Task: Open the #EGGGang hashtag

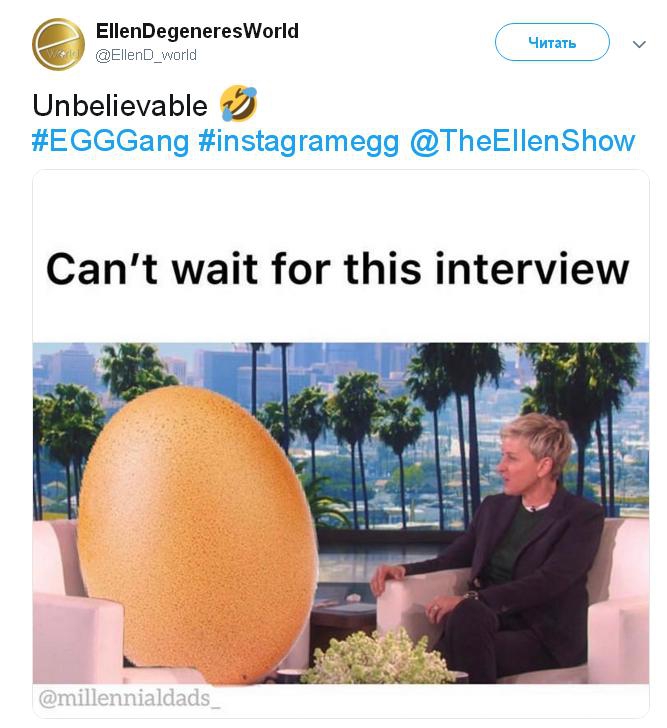Action: (x=110, y=141)
